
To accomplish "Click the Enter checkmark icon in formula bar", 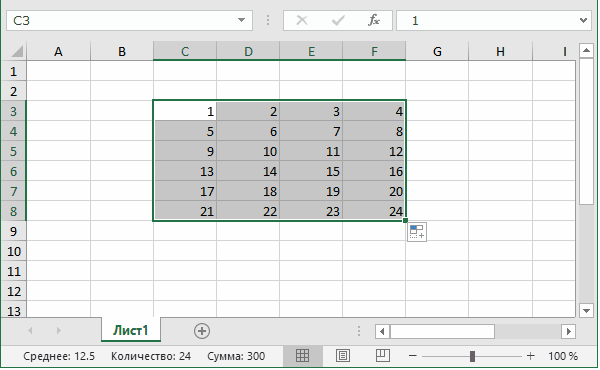I will point(338,20).
